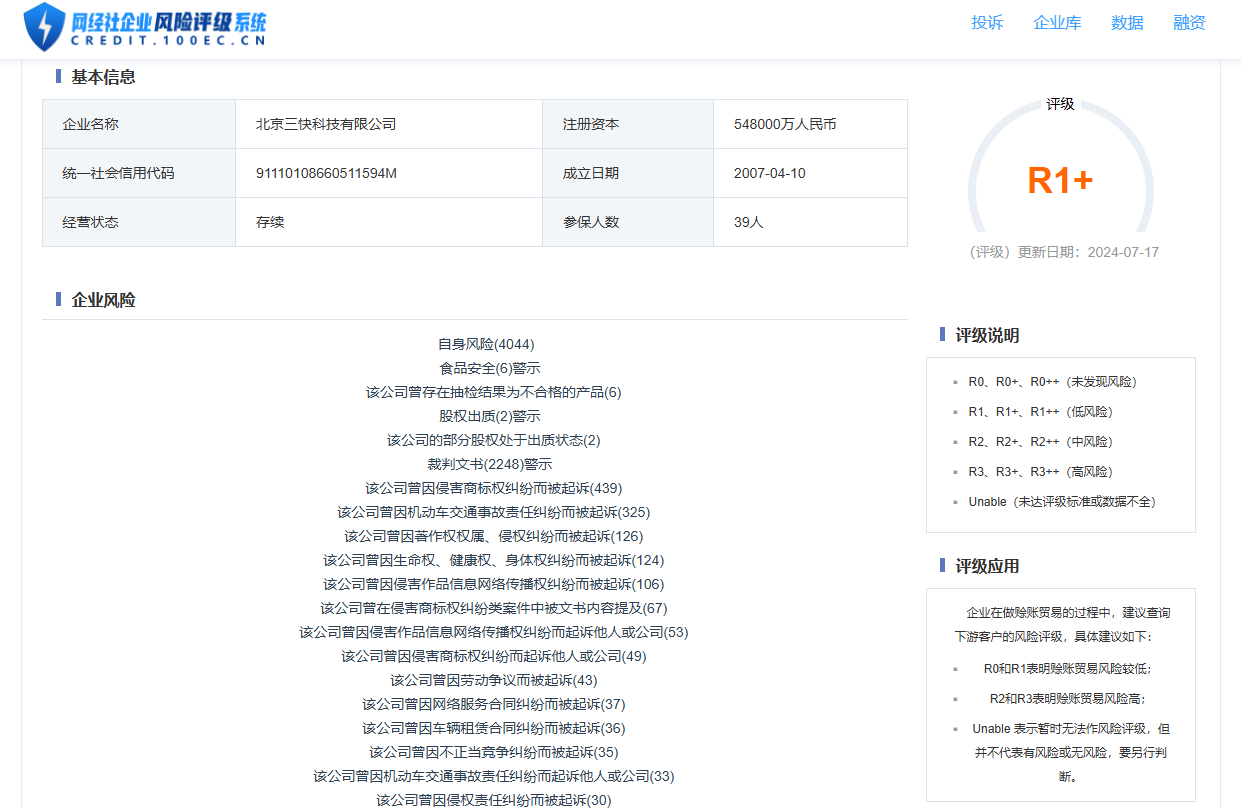Click the shield logo icon

[44, 27]
